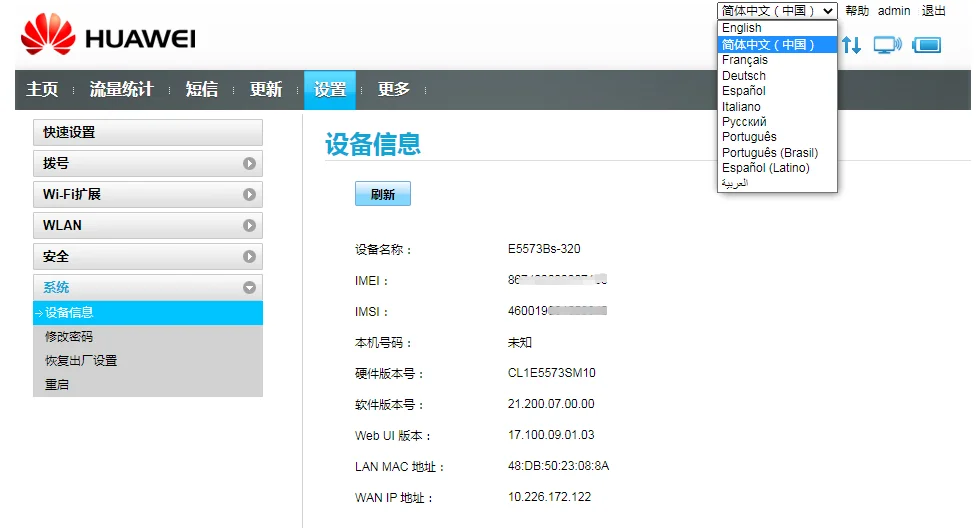
Task: Choose Italiano language option
Action: pos(777,106)
